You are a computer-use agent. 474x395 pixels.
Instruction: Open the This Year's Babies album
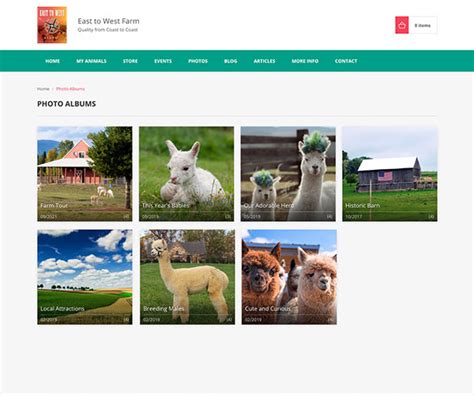187,174
